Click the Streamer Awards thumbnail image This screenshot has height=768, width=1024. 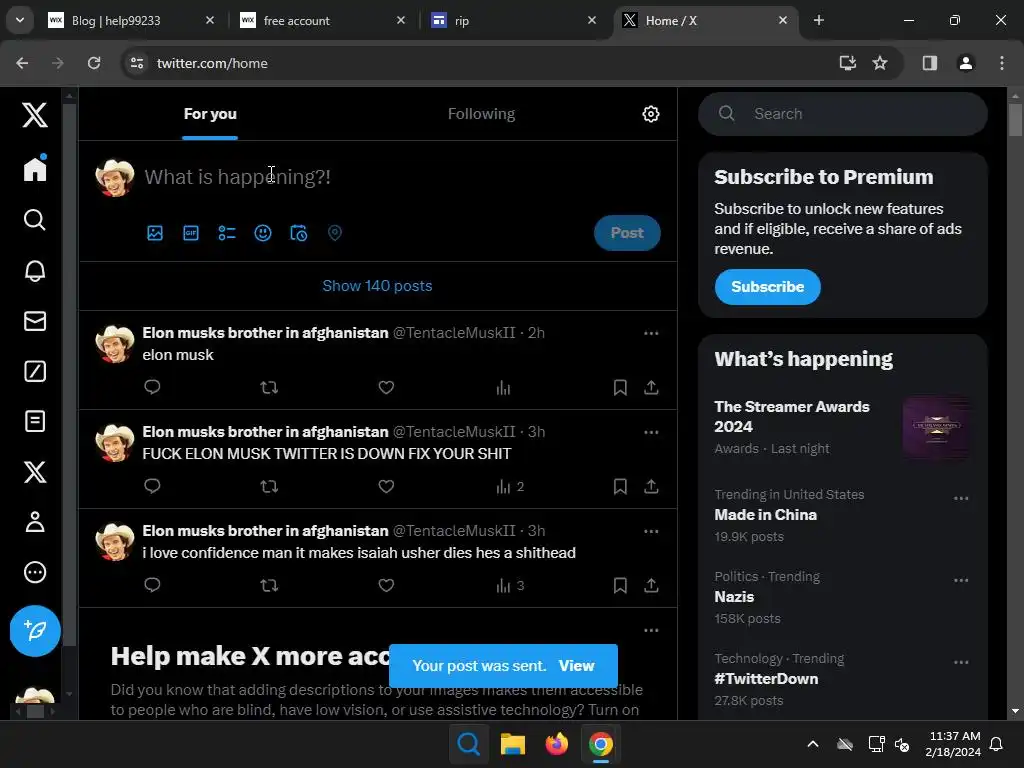pyautogui.click(x=935, y=428)
